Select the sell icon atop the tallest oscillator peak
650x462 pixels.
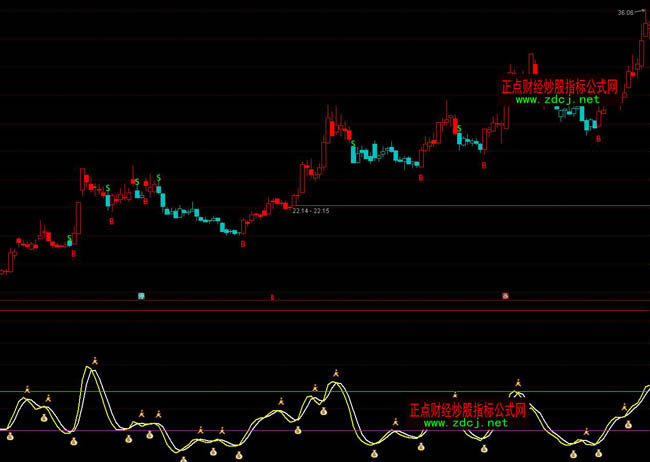pos(93,360)
